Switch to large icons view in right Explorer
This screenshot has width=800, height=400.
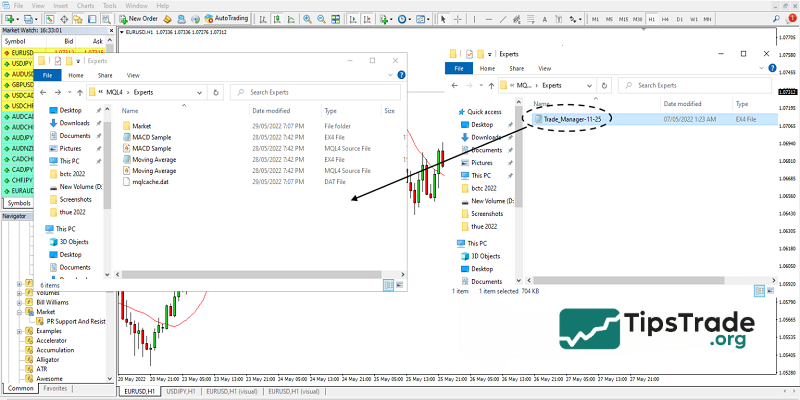coord(771,290)
